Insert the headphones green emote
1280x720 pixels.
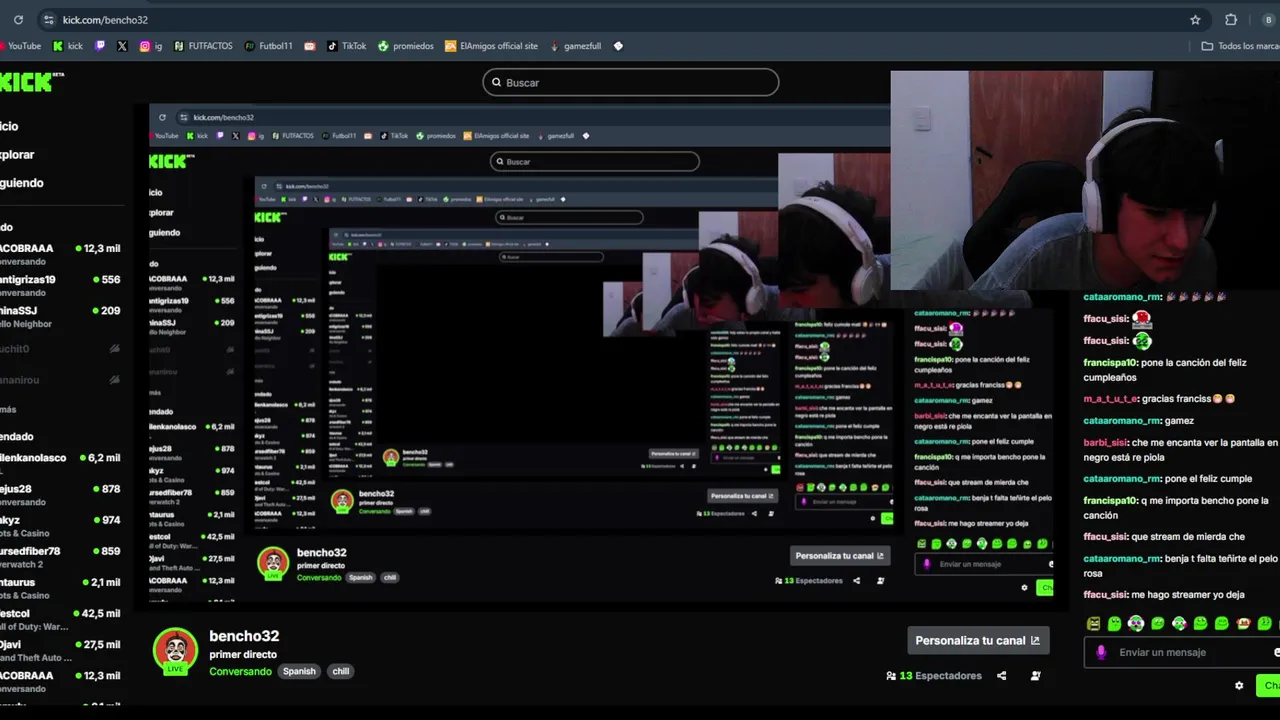[1136, 624]
